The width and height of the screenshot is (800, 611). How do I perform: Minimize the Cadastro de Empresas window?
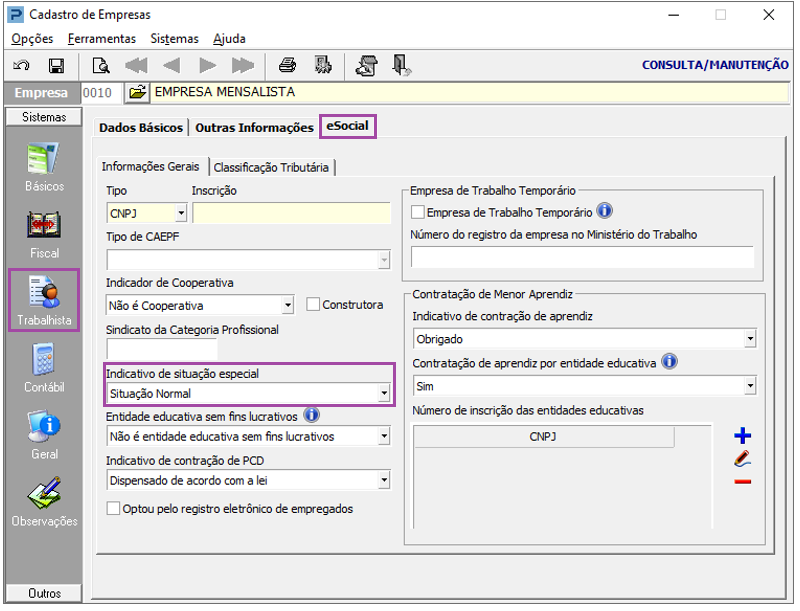(674, 15)
